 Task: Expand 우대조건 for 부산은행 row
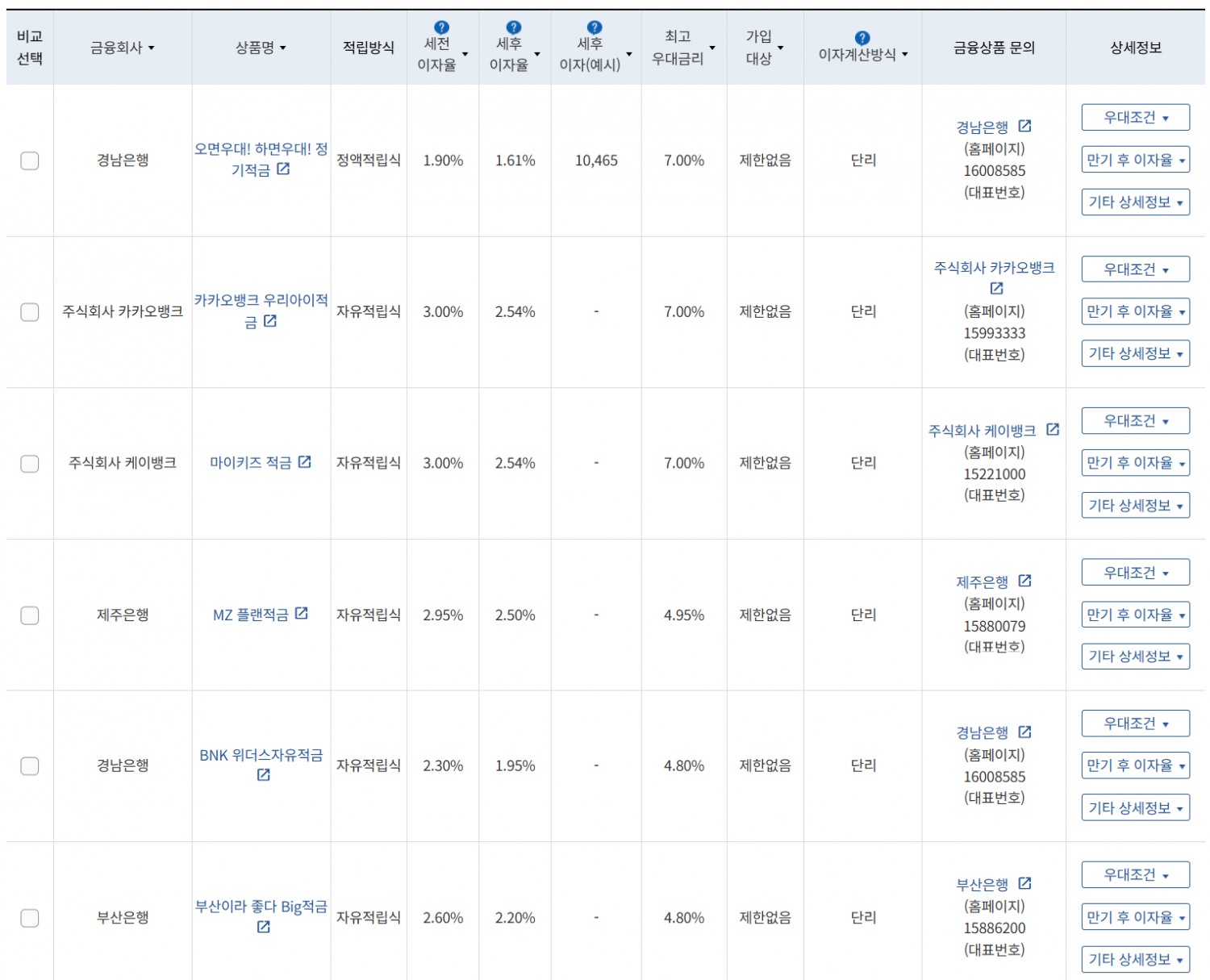pos(1136,875)
